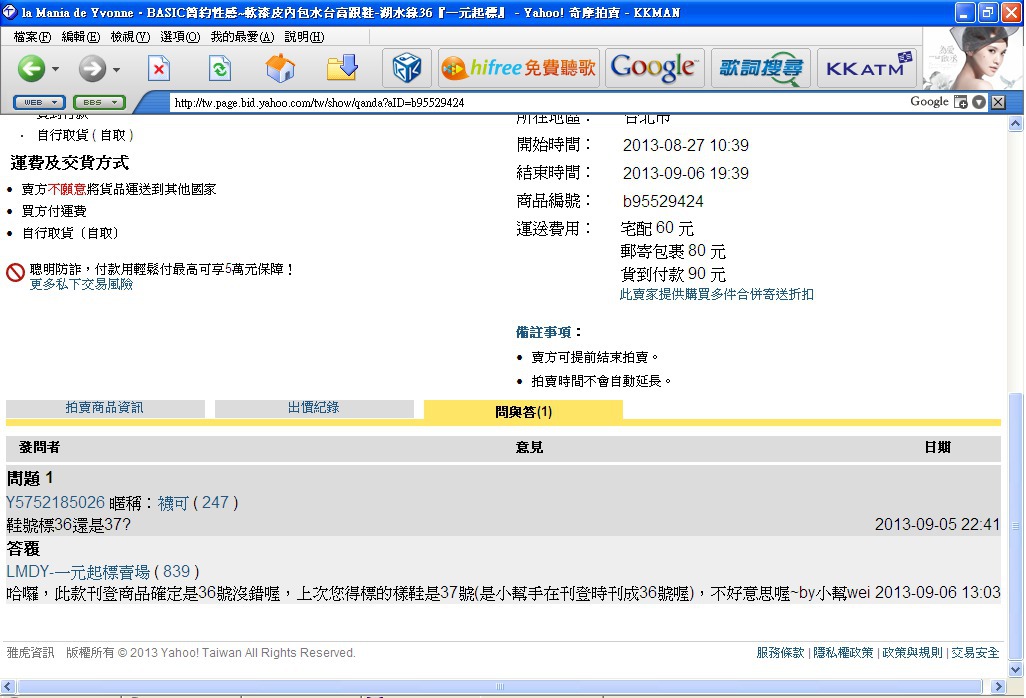Image resolution: width=1026 pixels, height=698 pixels.
Task: Open hifree free music banner button
Action: coord(519,68)
